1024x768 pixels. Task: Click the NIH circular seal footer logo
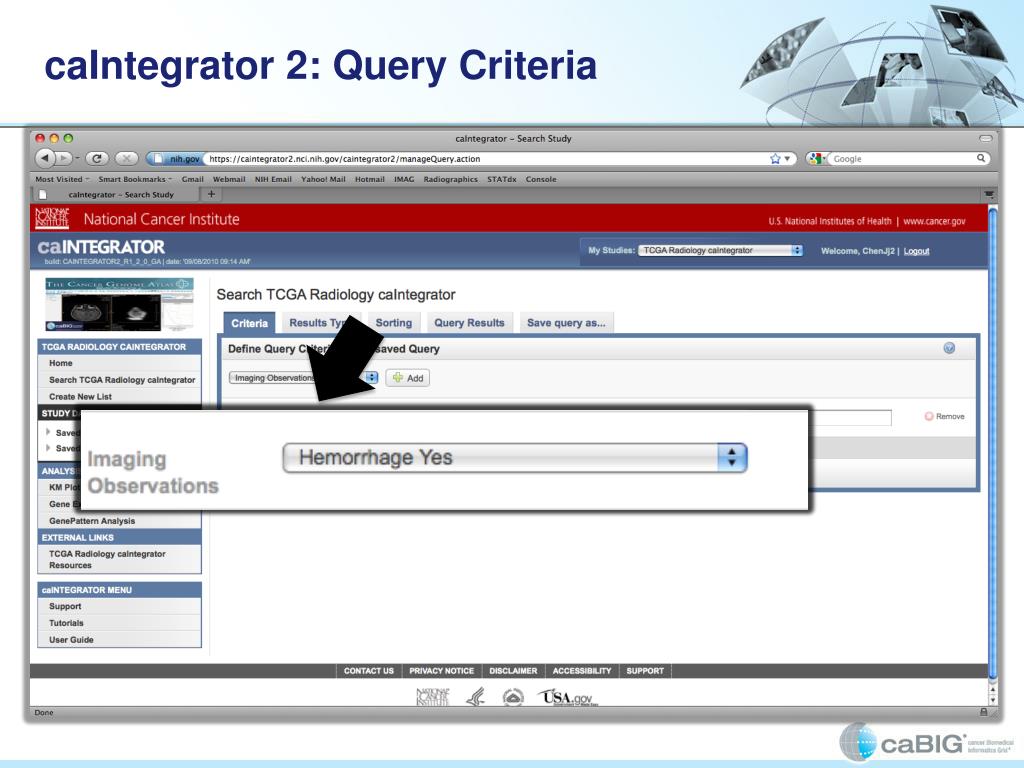(513, 697)
